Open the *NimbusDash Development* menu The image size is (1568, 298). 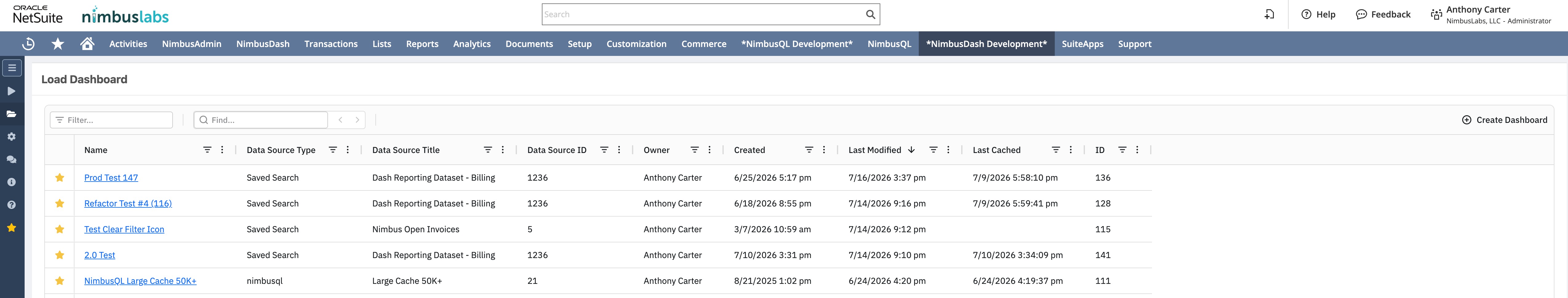click(987, 44)
